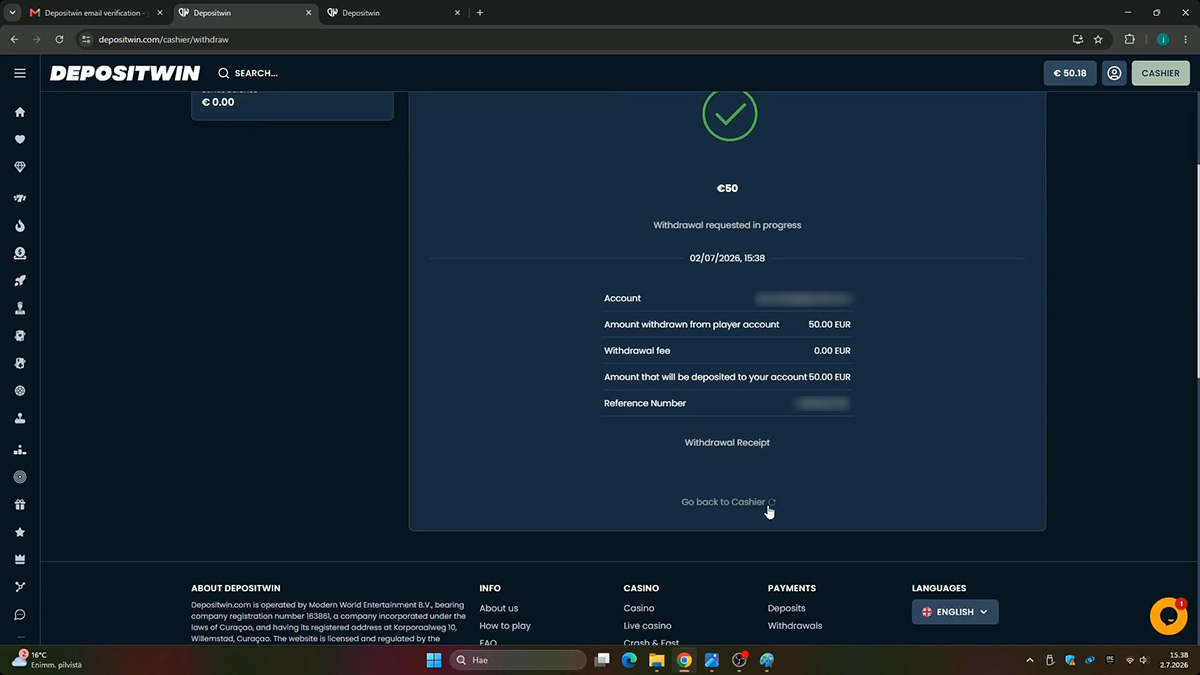Open the Live casino footer link
This screenshot has height=675, width=1200.
tap(648, 626)
